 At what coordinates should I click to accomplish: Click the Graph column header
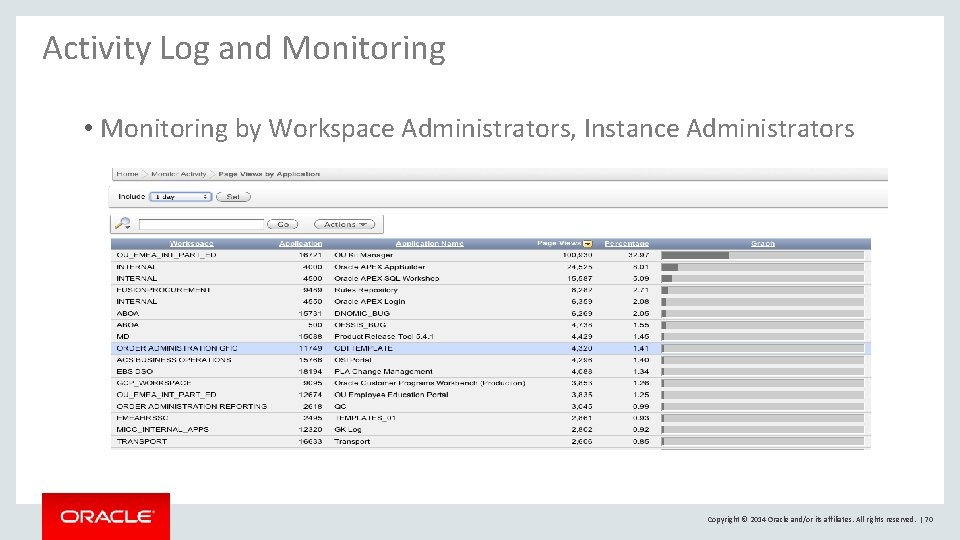pyautogui.click(x=763, y=244)
